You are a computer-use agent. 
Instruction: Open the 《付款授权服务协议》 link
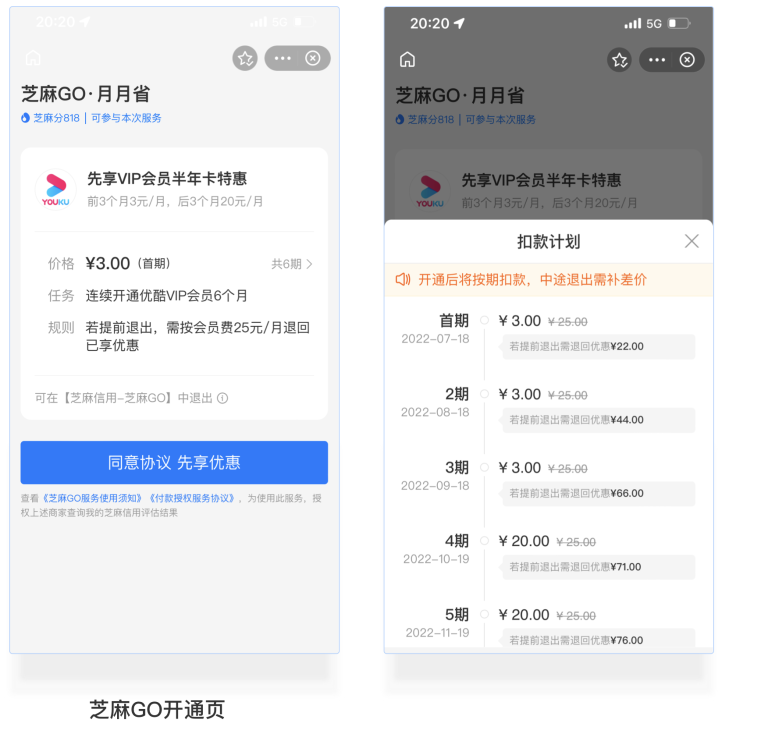(x=192, y=498)
